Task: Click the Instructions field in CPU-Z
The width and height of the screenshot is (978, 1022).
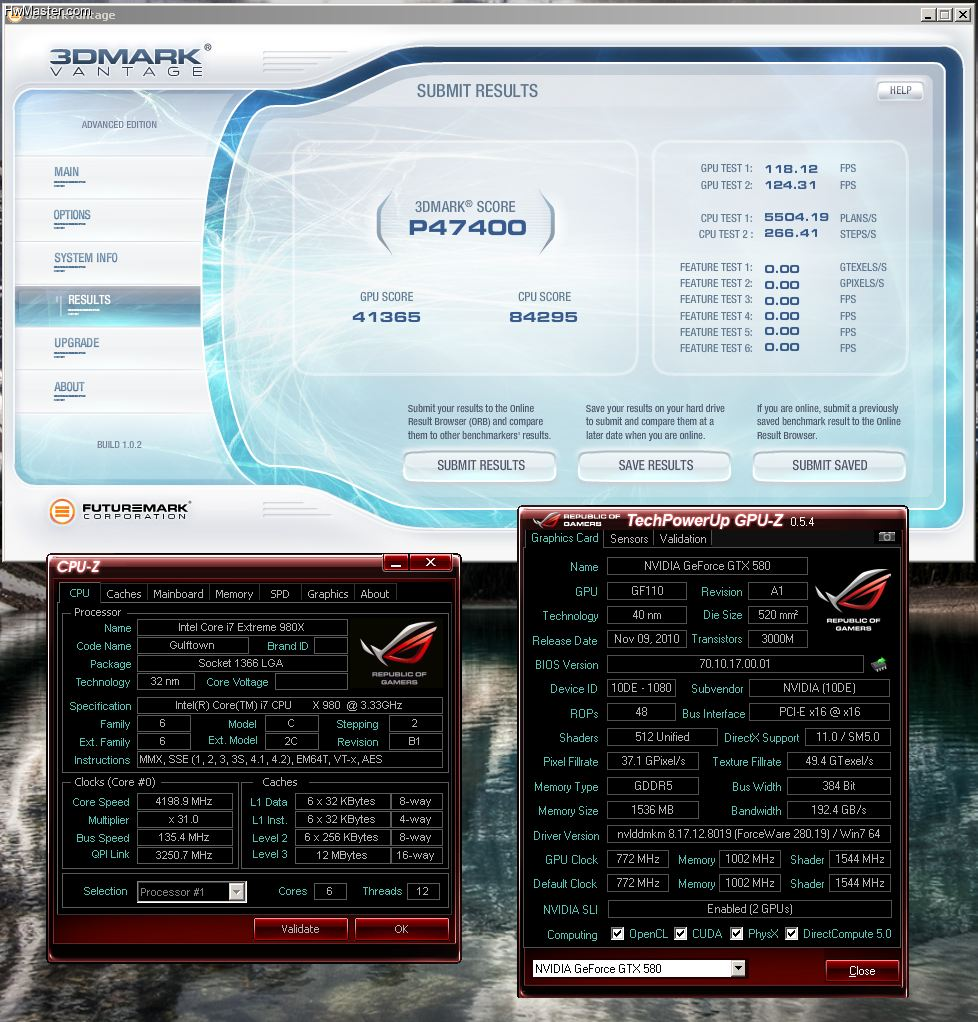Action: click(290, 759)
